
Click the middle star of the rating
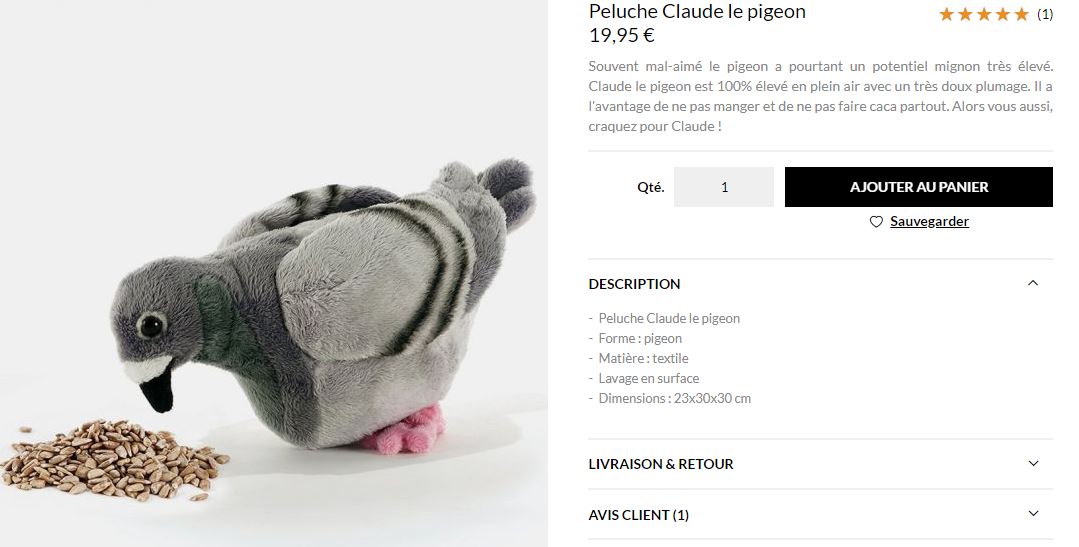[985, 14]
